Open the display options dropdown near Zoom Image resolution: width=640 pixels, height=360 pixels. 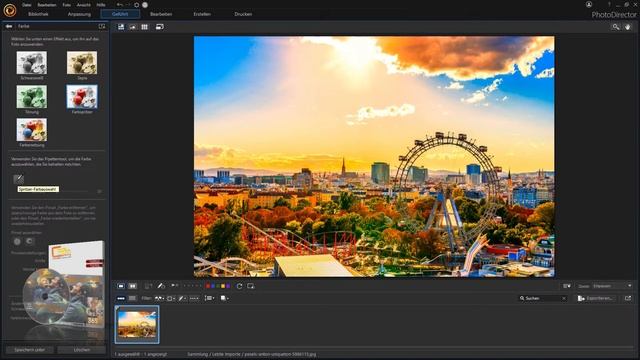[x=567, y=286]
